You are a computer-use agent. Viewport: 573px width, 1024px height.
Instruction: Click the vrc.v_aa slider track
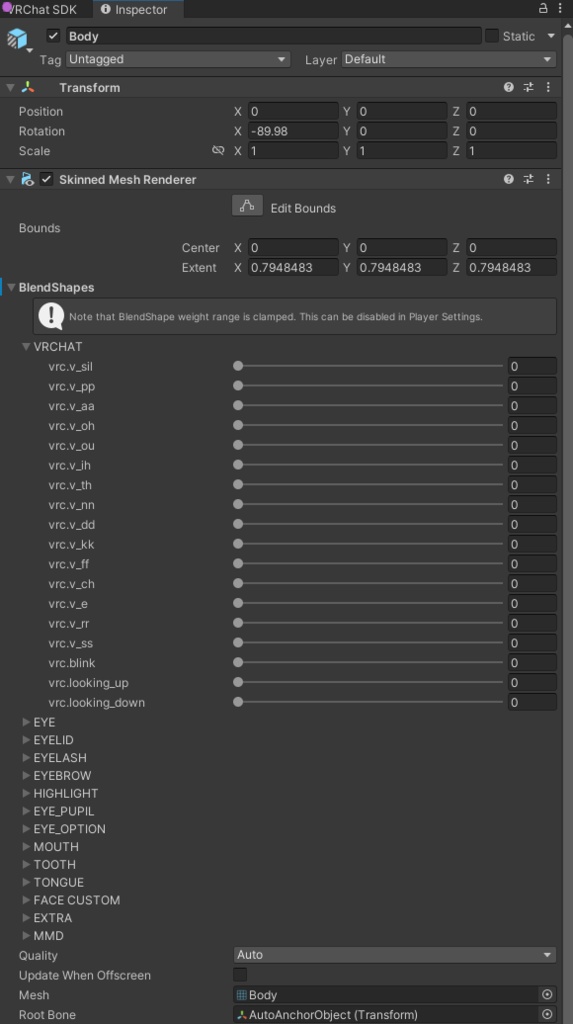[368, 406]
